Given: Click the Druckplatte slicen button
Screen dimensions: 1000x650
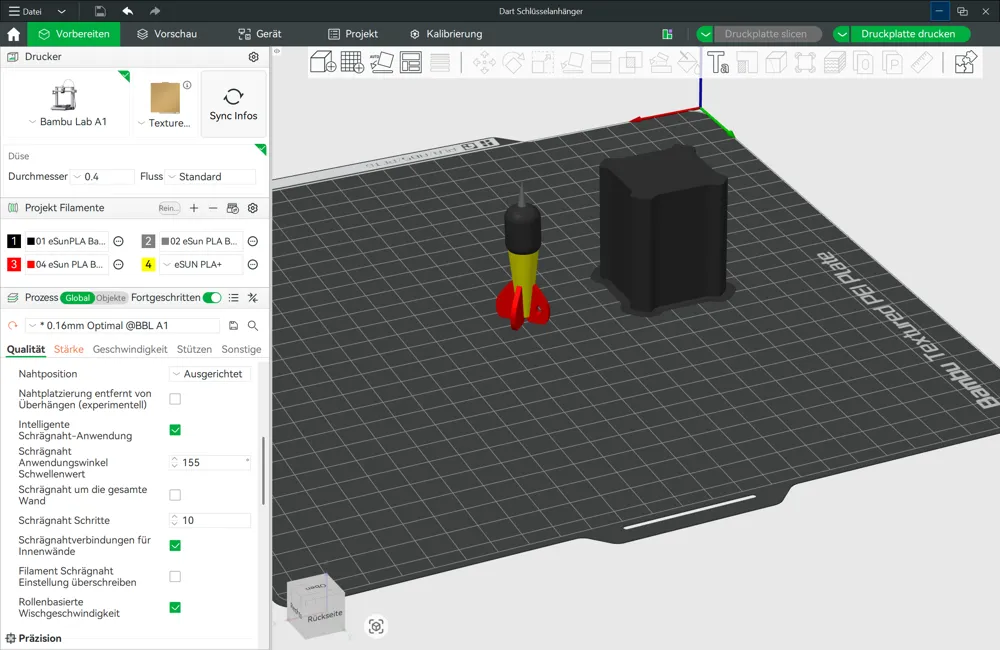Looking at the screenshot, I should click(765, 34).
